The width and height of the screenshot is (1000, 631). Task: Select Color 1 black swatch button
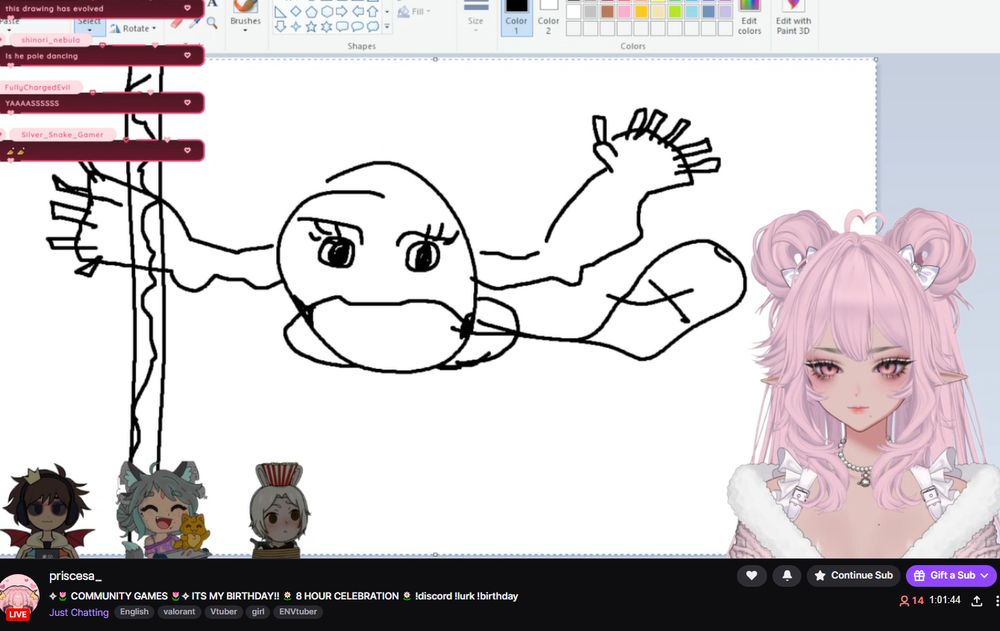click(x=517, y=18)
